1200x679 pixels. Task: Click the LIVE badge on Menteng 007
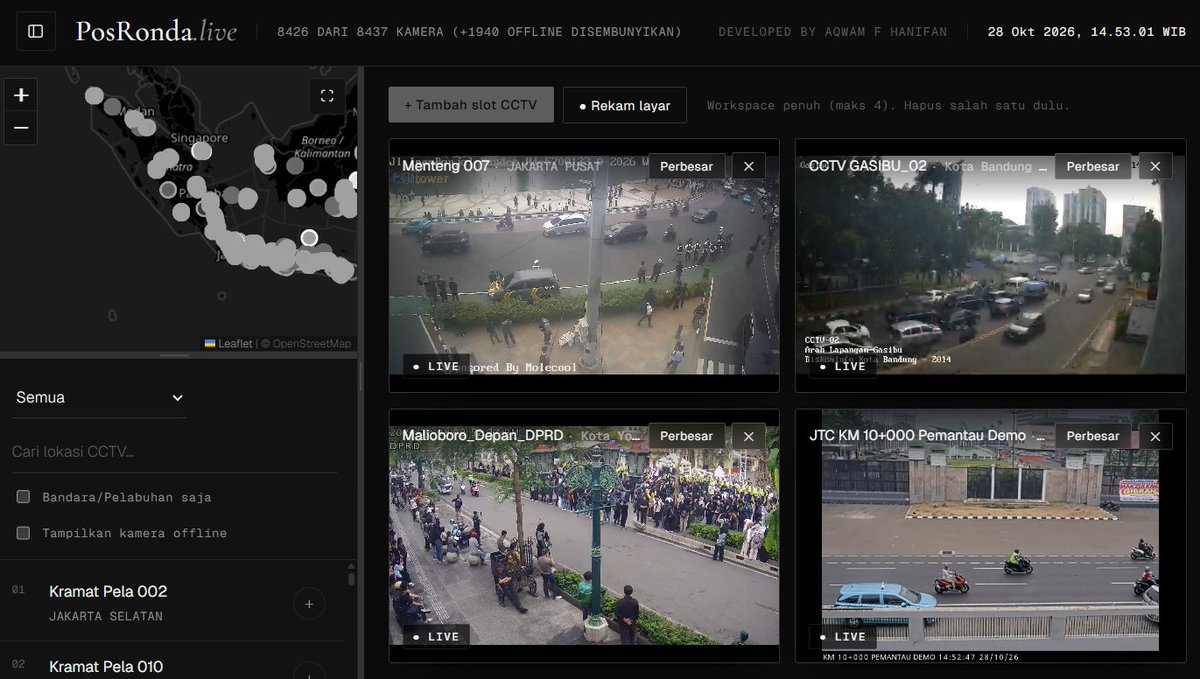pos(436,366)
